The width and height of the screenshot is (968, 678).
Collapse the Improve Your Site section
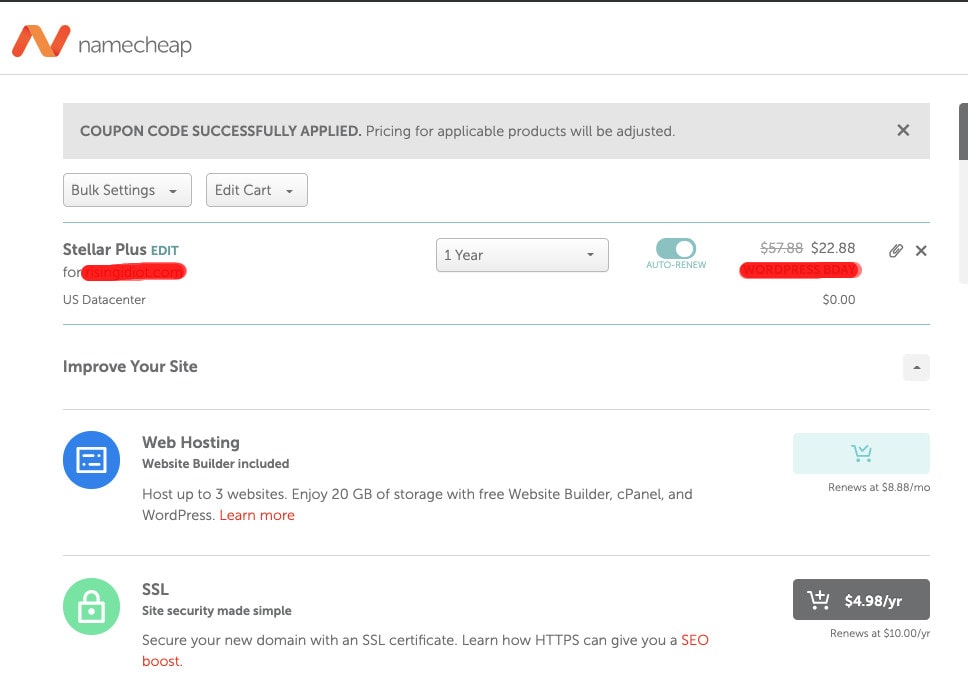point(917,367)
